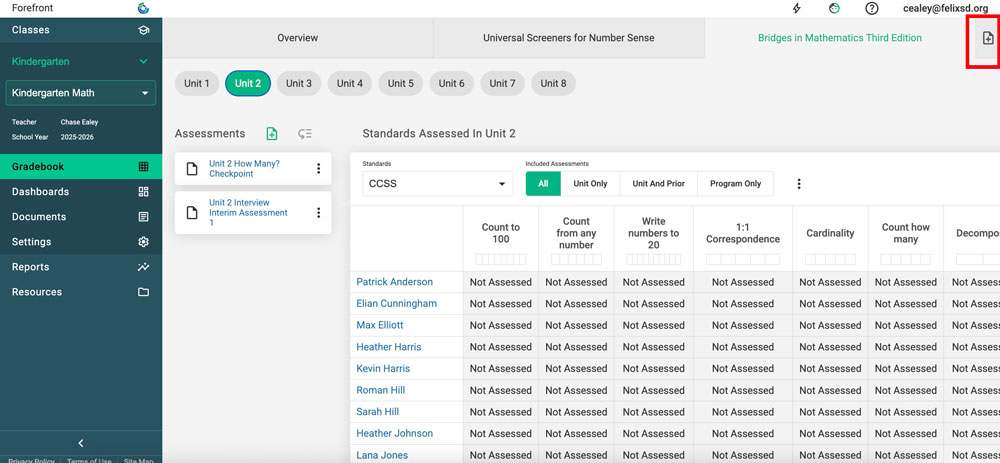
Task: Open the lightning bolt quick actions icon
Action: tap(797, 8)
